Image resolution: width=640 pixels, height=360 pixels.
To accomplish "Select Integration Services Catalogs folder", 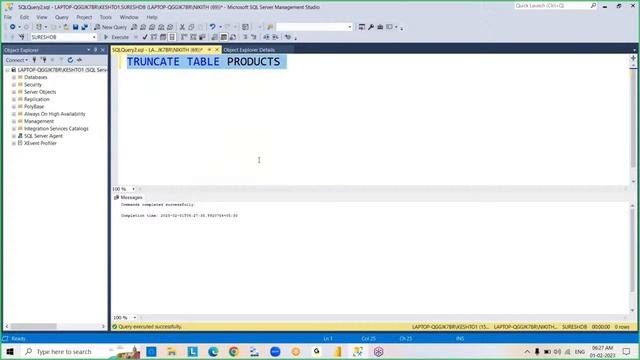I will coord(56,129).
